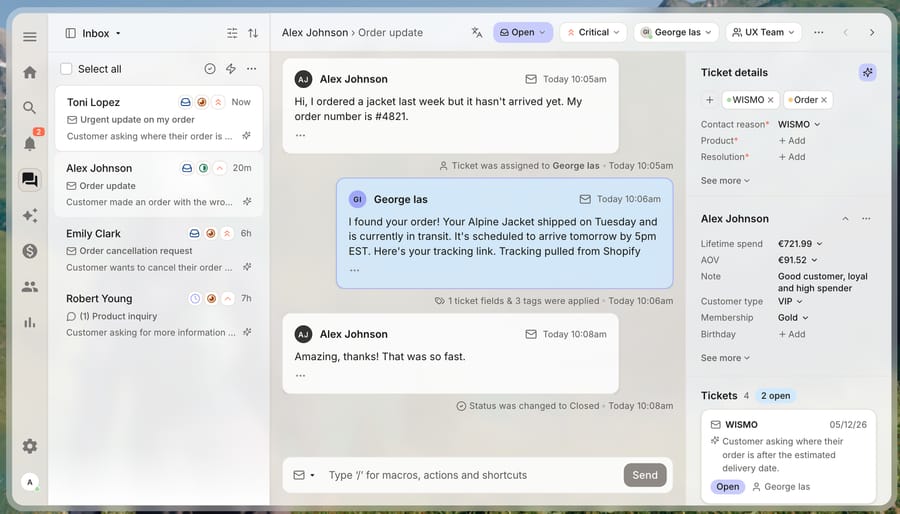Screen dimensions: 900x514
Task: Go to the next ticket arrow
Action: point(872,33)
